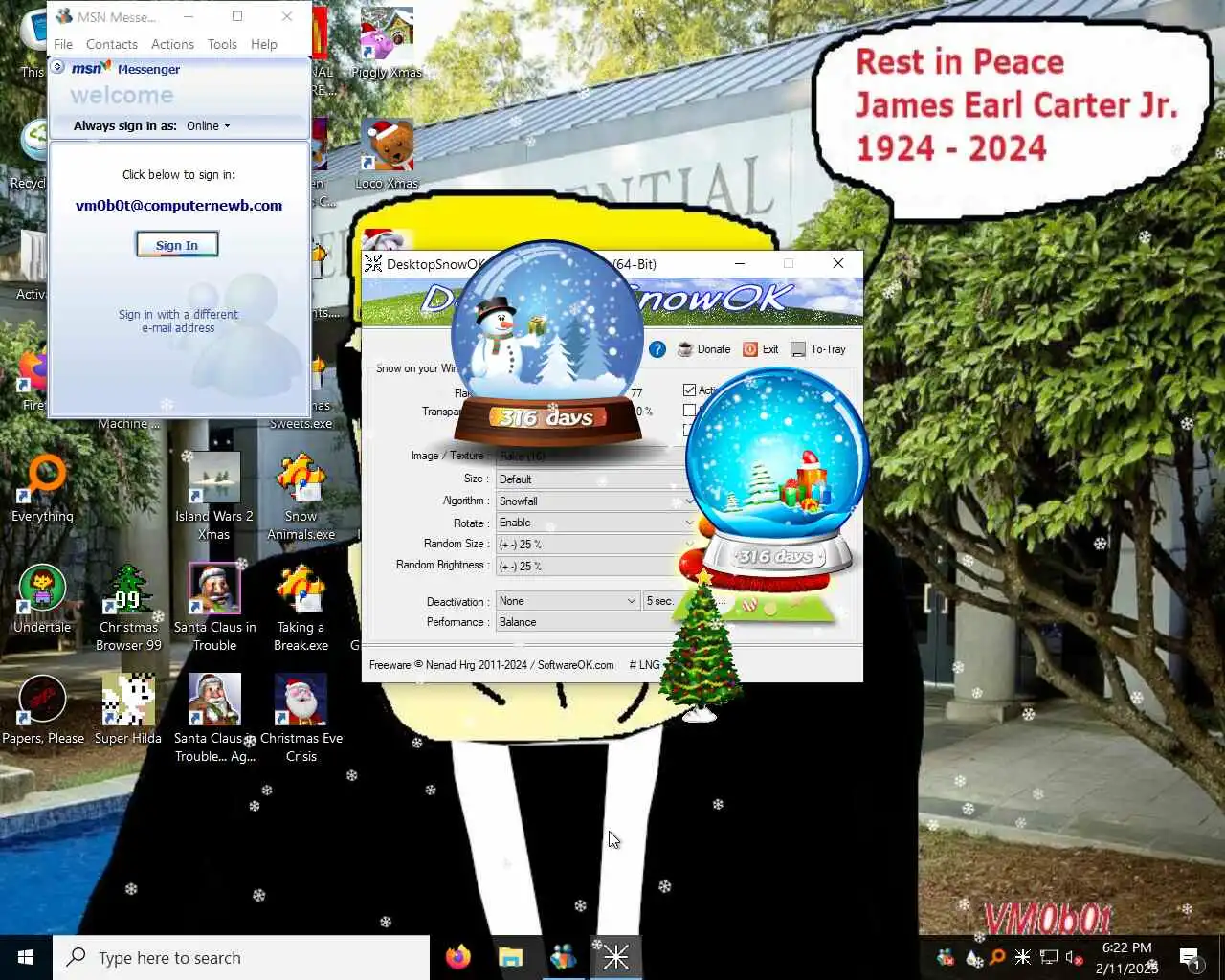Toggle the Active checkbox in DesktopSnowOK
The width and height of the screenshot is (1225, 980).
689,390
